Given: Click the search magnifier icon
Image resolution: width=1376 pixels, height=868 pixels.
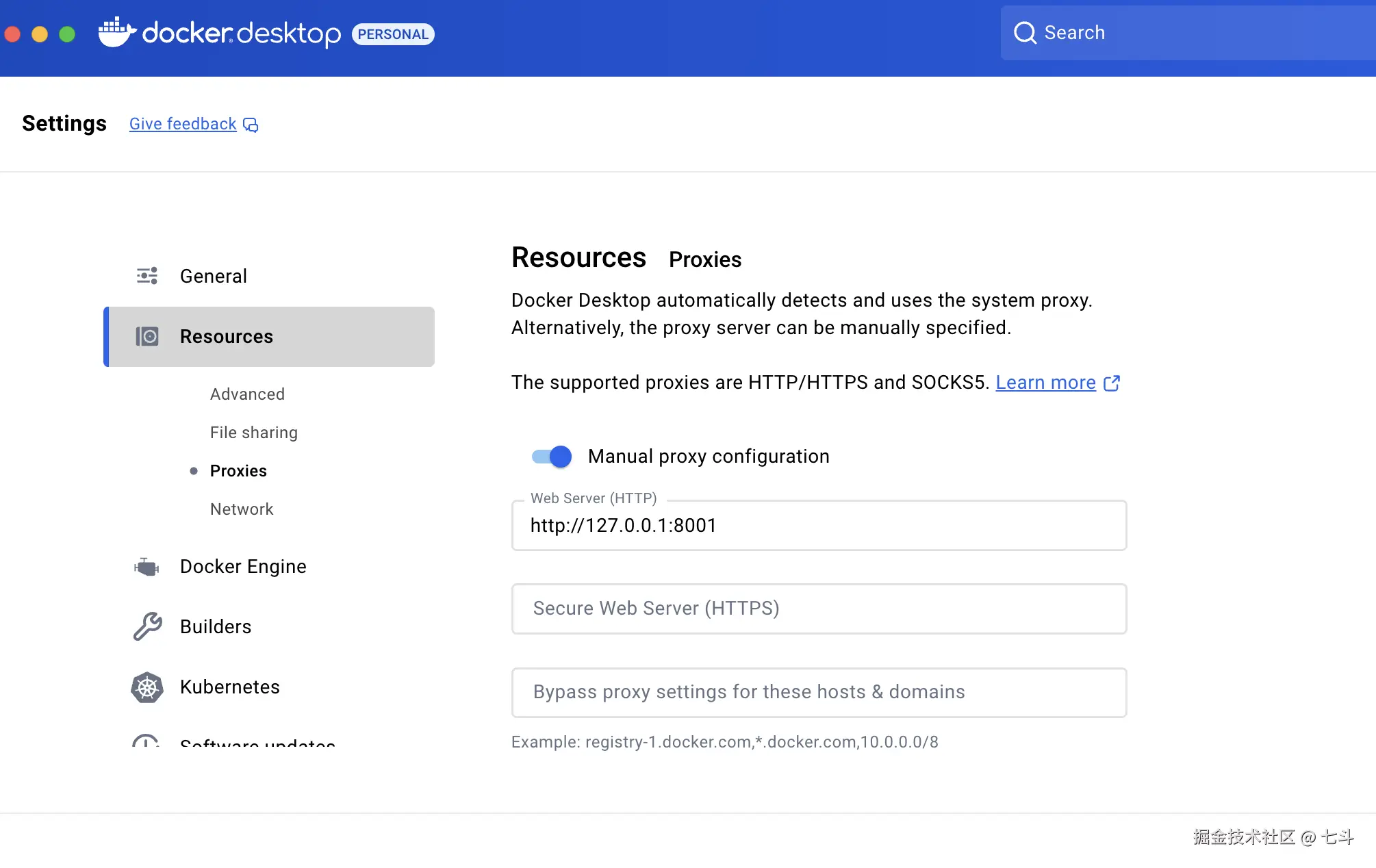Looking at the screenshot, I should [1025, 33].
